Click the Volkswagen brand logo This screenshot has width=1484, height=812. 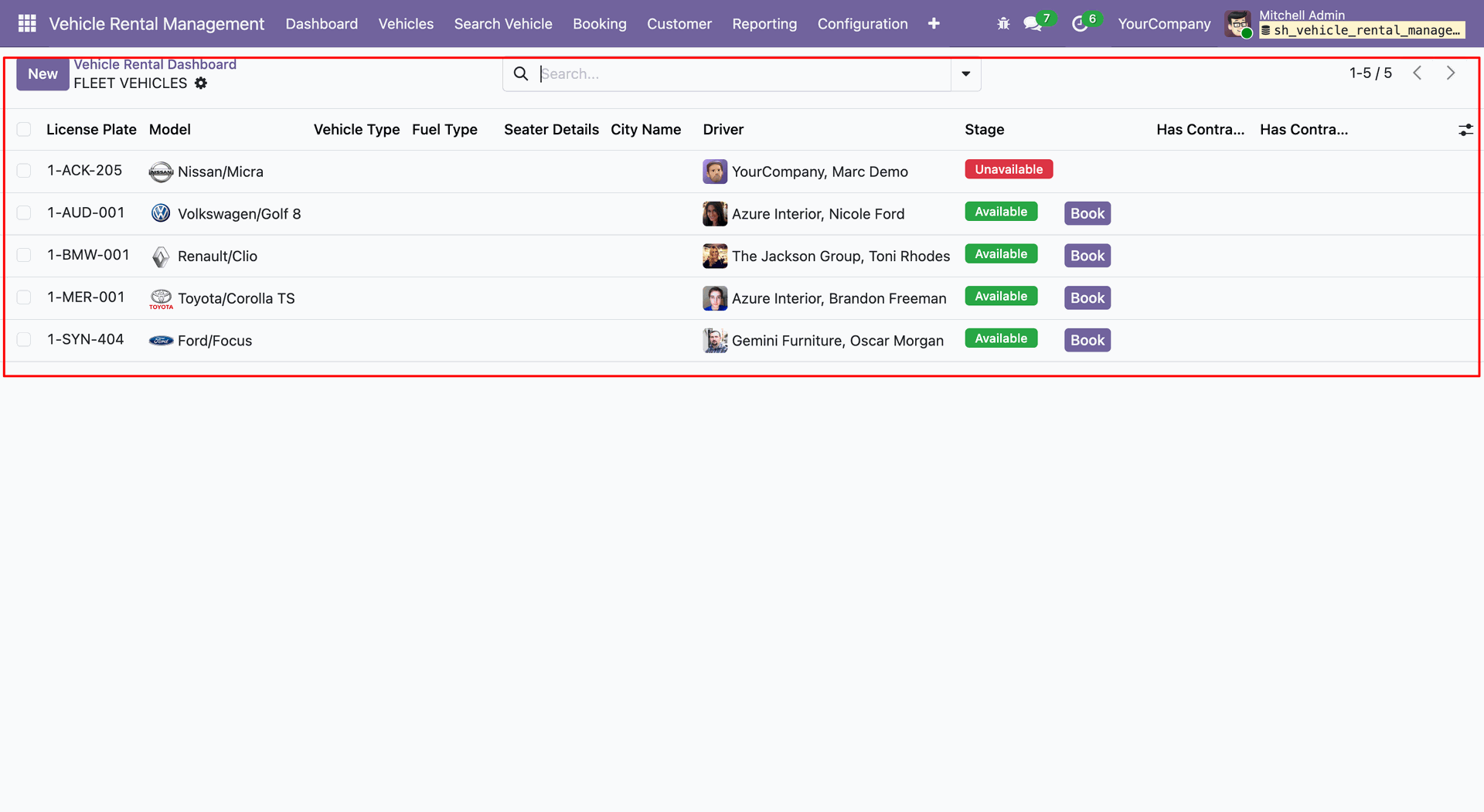161,213
